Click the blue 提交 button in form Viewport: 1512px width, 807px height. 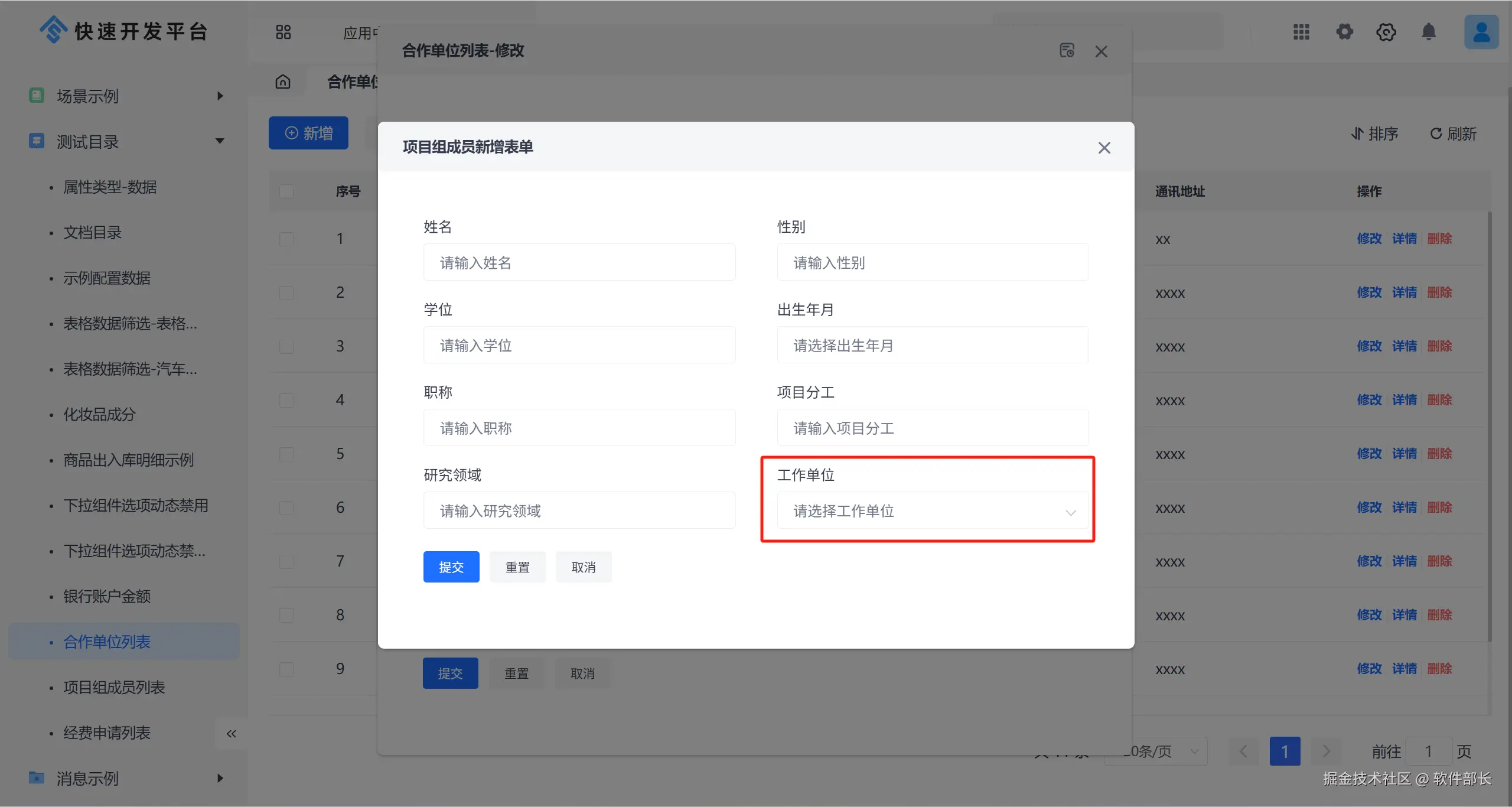(451, 567)
